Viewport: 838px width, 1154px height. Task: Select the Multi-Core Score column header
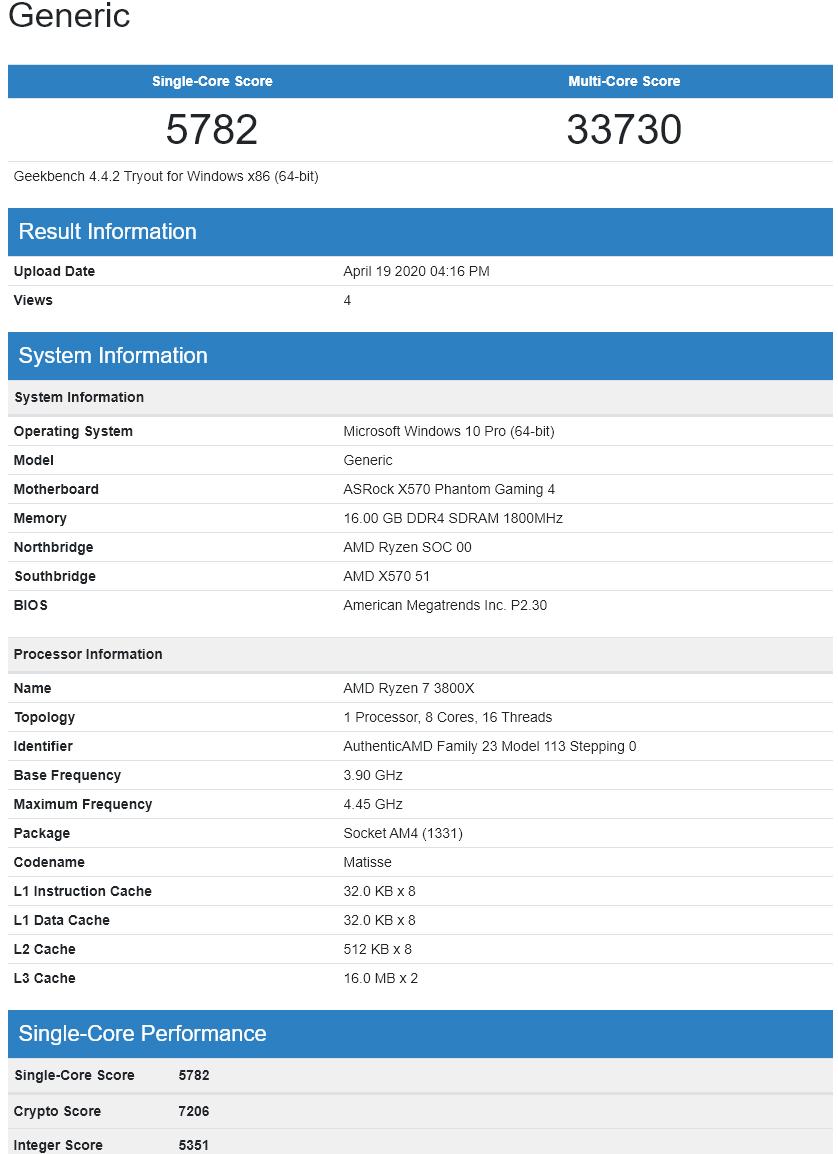624,81
